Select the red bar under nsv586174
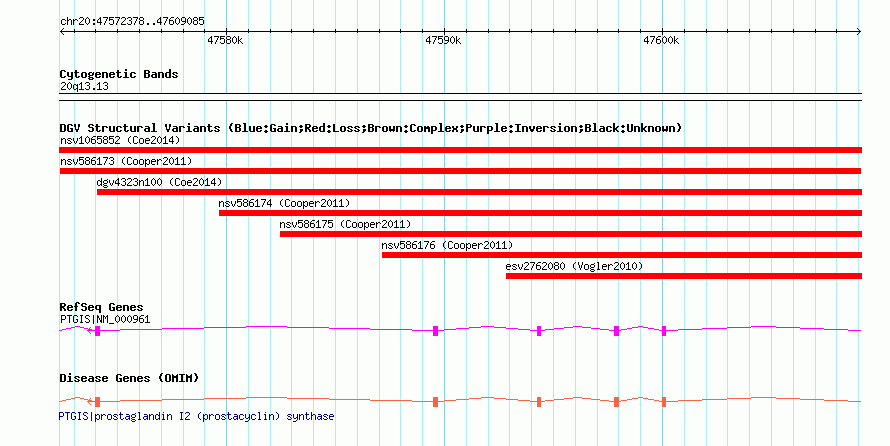 pos(540,213)
